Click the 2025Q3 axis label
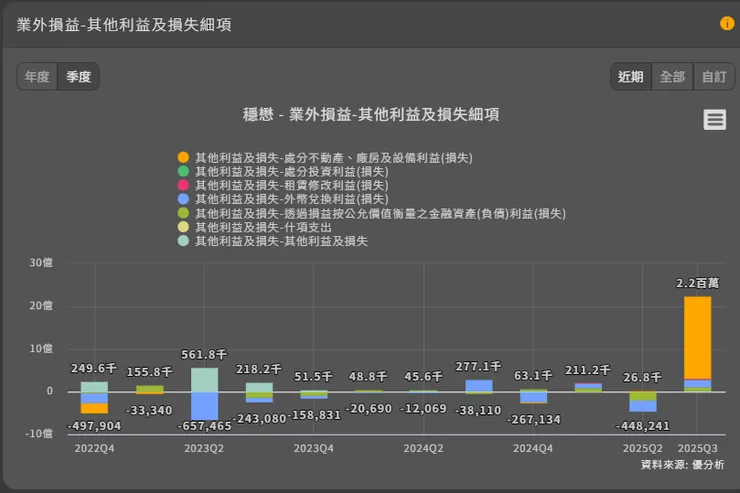The height and width of the screenshot is (493, 740). pyautogui.click(x=698, y=448)
